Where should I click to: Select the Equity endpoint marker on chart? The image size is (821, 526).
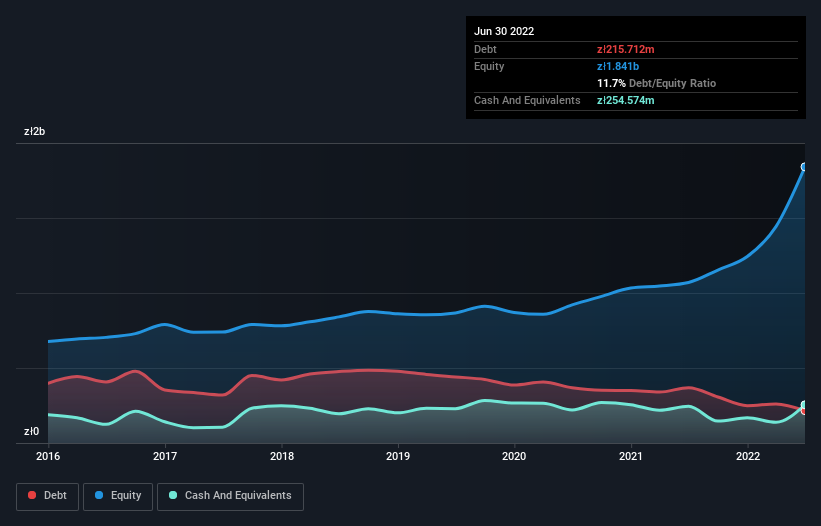tap(804, 167)
